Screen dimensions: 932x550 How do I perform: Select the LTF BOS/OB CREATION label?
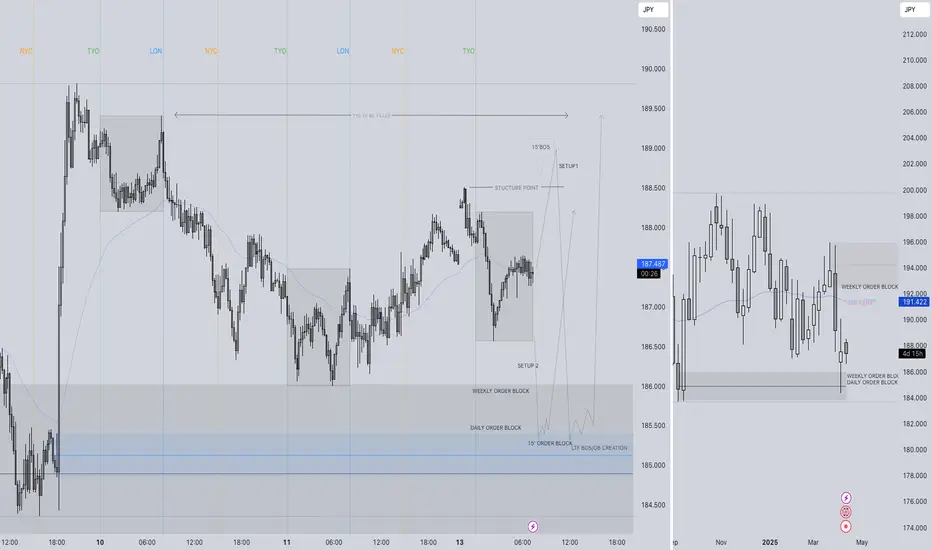(x=599, y=448)
